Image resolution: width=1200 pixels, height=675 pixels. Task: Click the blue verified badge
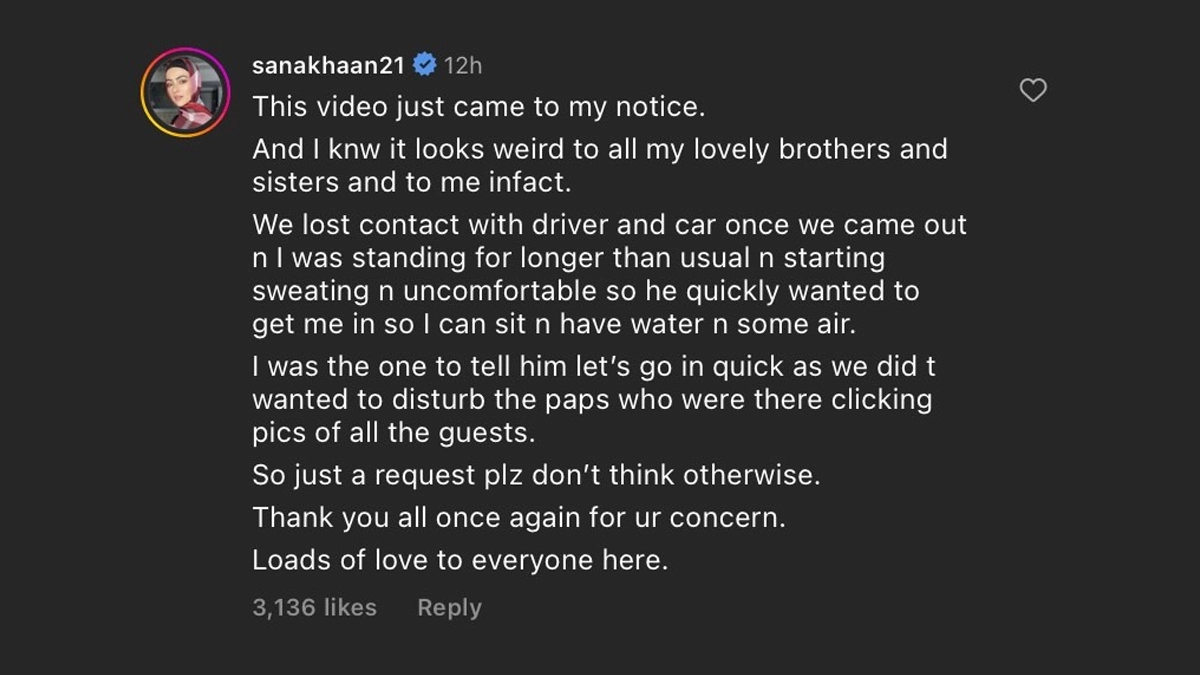(424, 66)
